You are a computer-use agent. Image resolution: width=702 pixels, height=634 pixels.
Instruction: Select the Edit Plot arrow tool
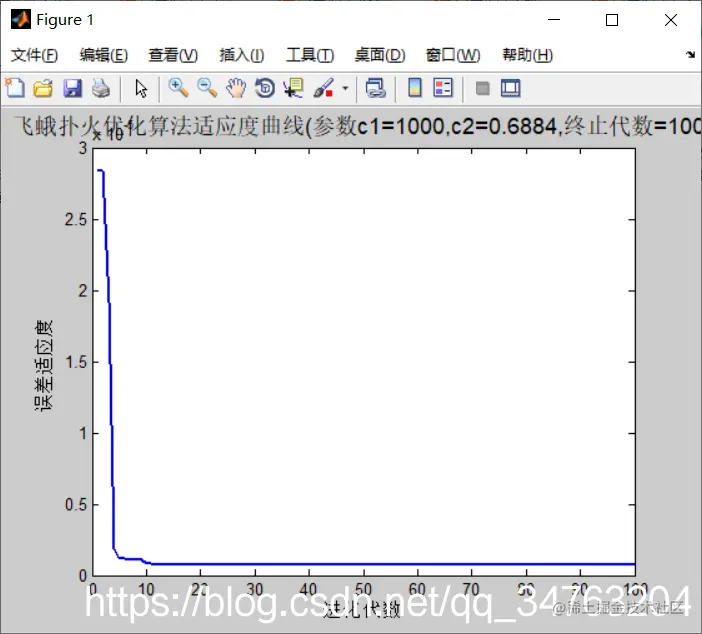tap(141, 88)
